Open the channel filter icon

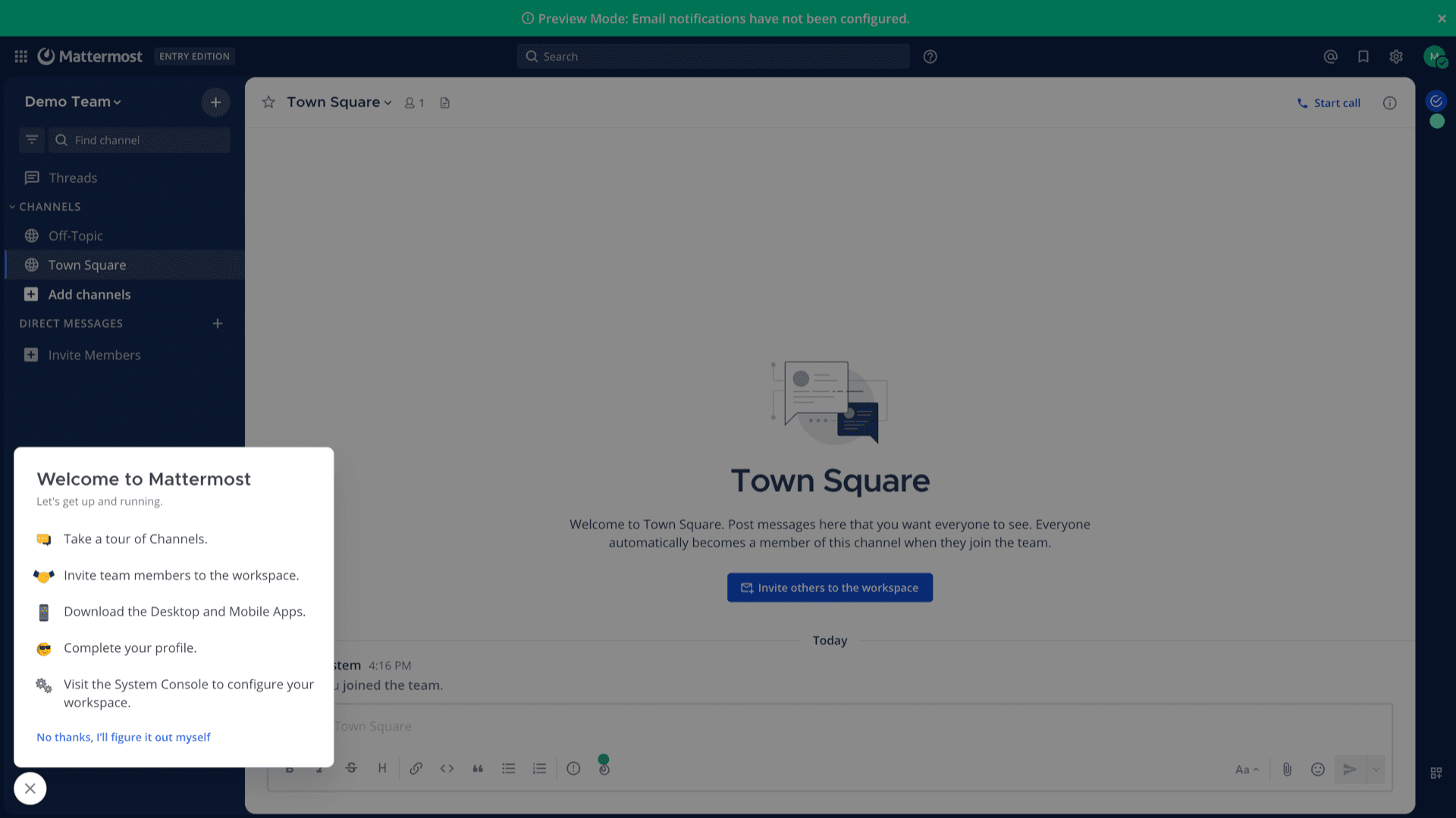point(32,139)
